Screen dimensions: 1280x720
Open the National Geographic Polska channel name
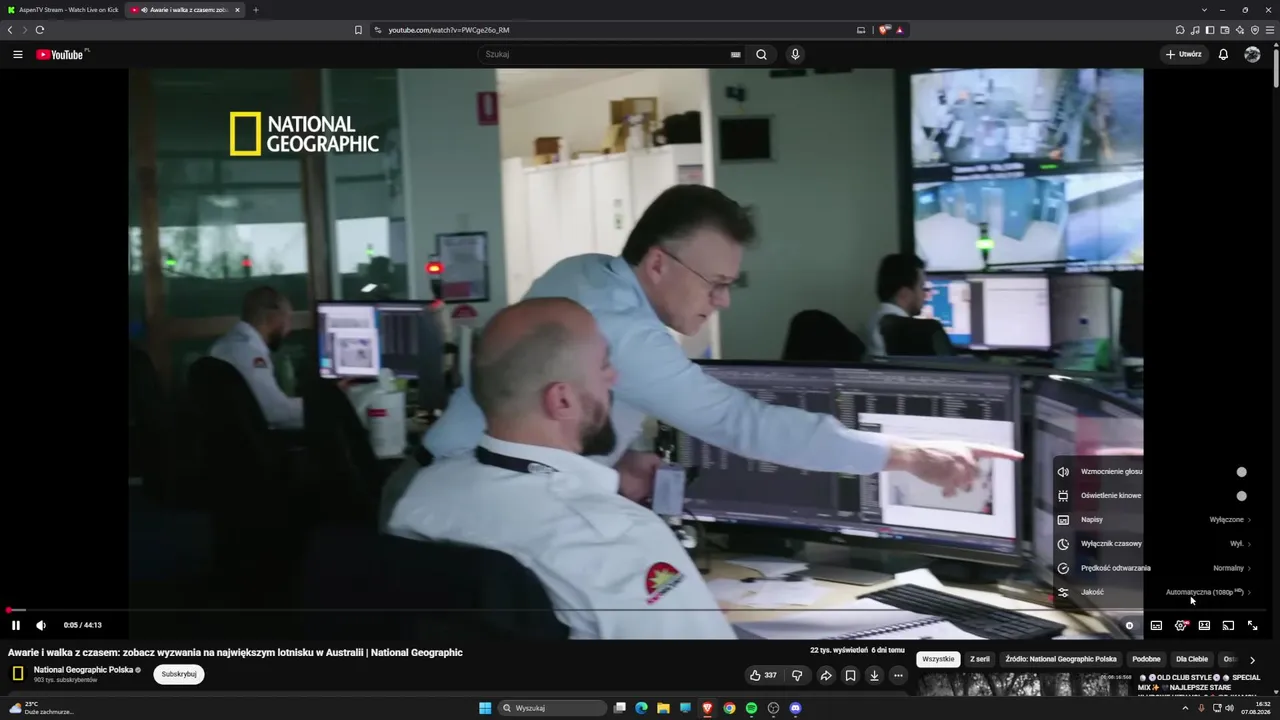[83, 670]
